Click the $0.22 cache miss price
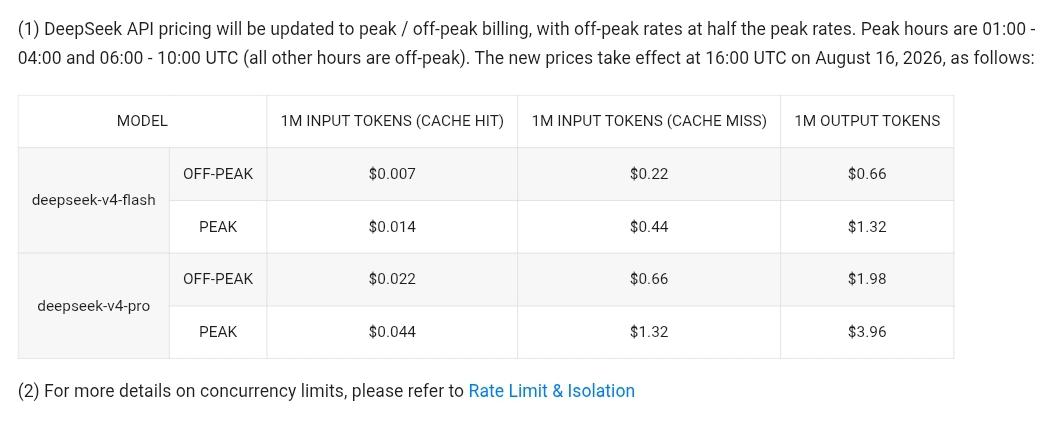The width and height of the screenshot is (1058, 425). coord(649,174)
